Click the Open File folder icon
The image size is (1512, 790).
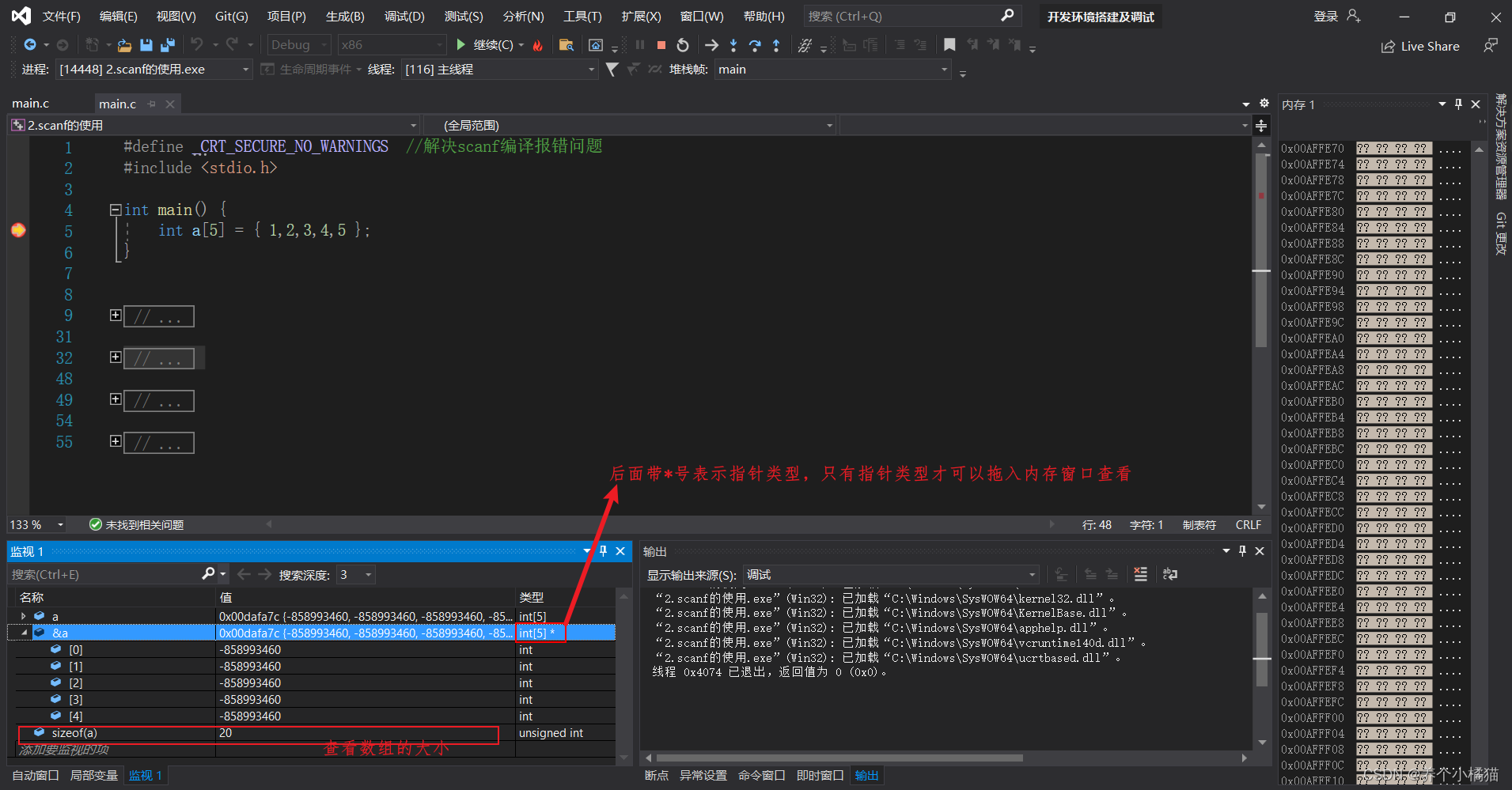point(124,45)
